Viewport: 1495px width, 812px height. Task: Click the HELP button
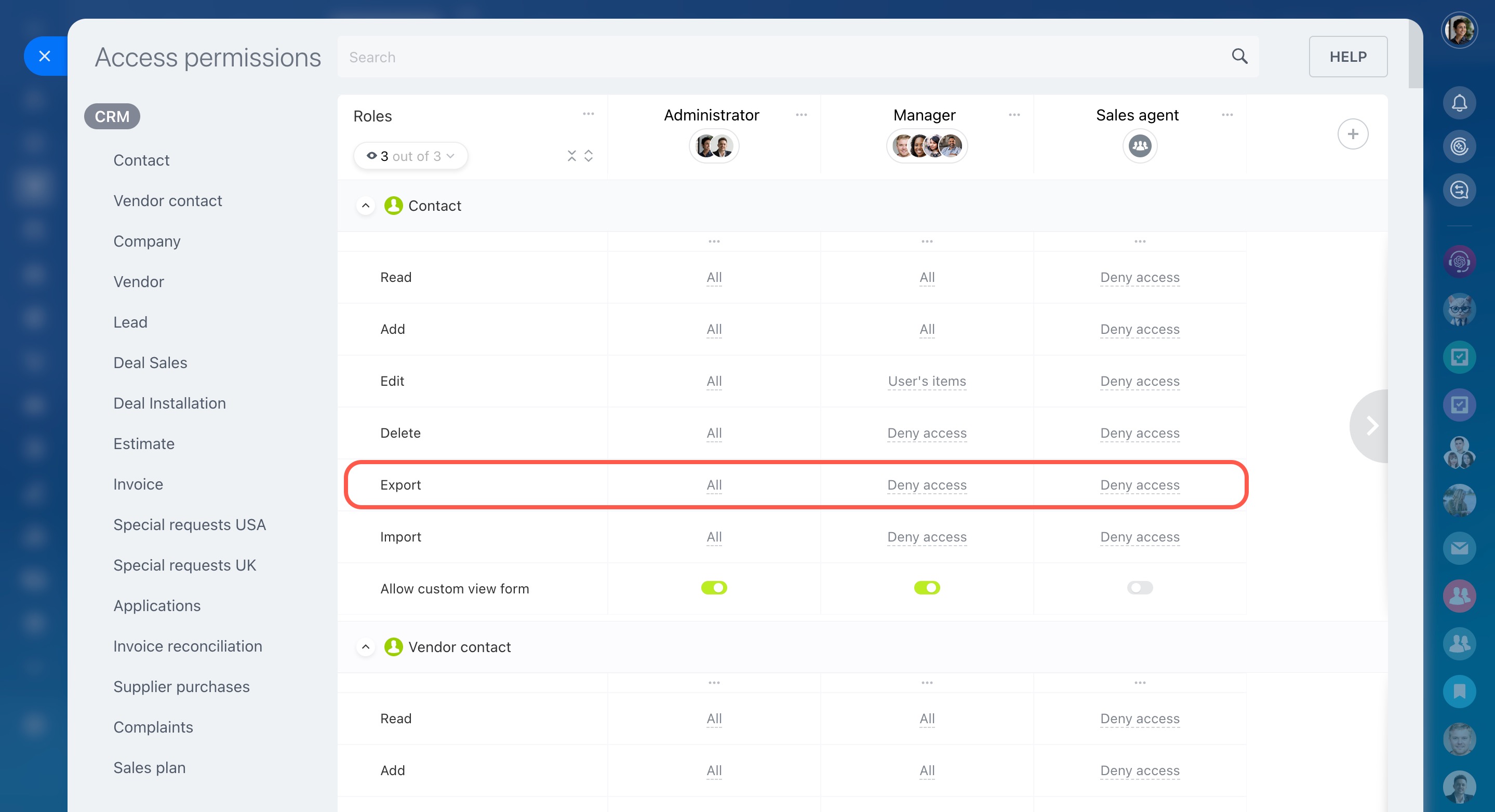tap(1347, 57)
